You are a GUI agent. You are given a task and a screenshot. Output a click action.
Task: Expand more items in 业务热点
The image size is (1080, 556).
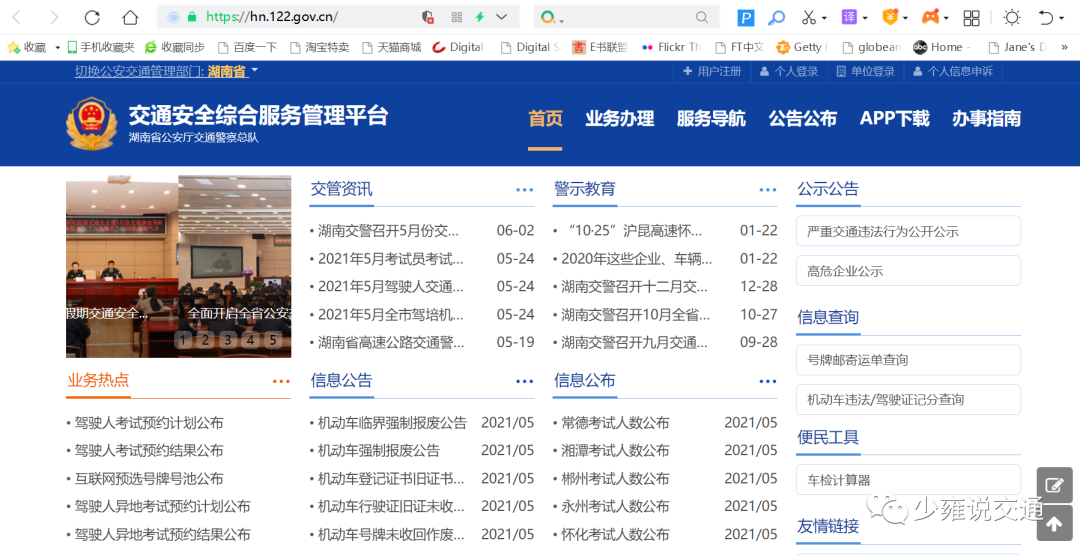click(281, 381)
